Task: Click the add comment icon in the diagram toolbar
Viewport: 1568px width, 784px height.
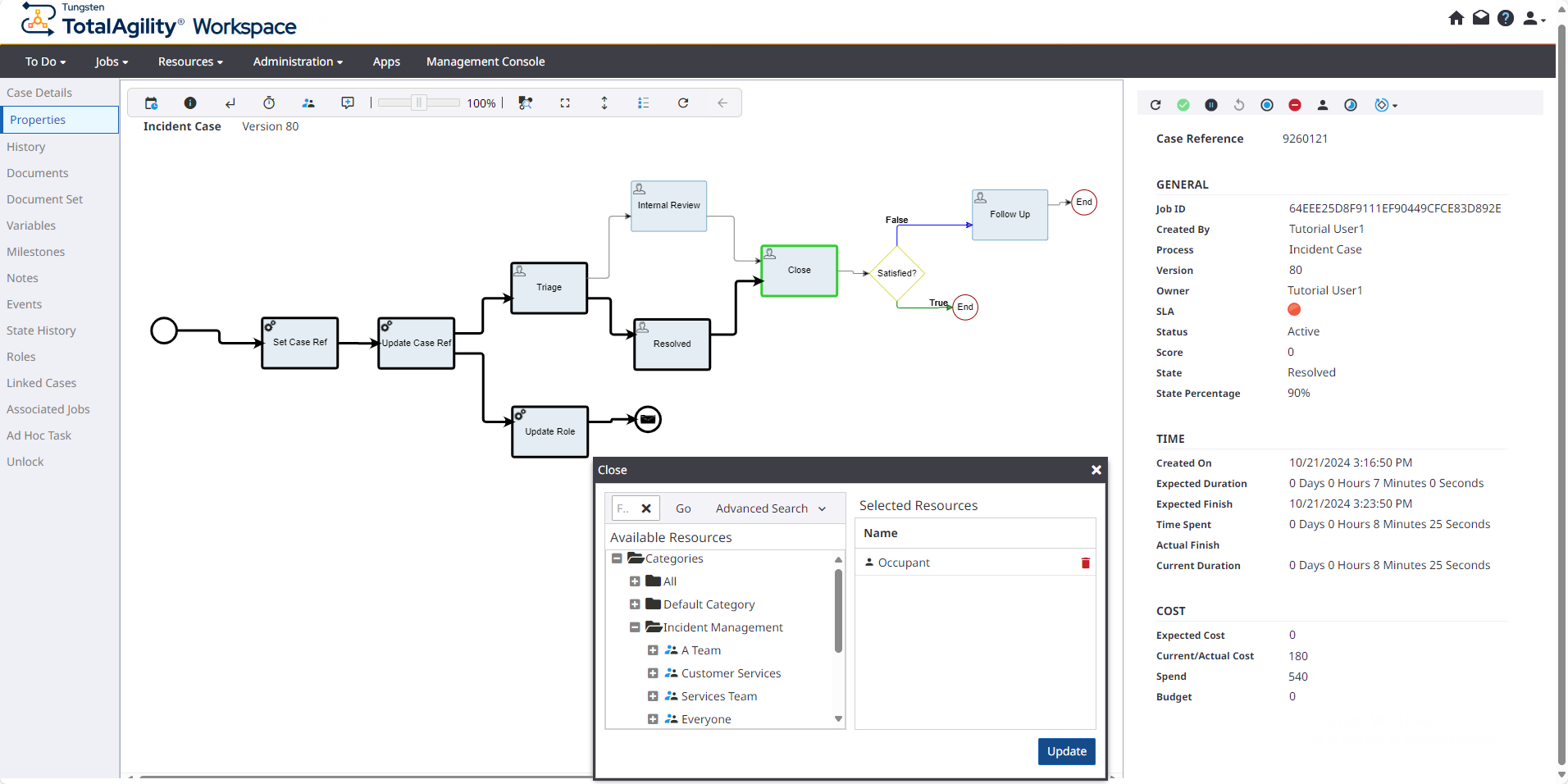Action: tap(348, 103)
